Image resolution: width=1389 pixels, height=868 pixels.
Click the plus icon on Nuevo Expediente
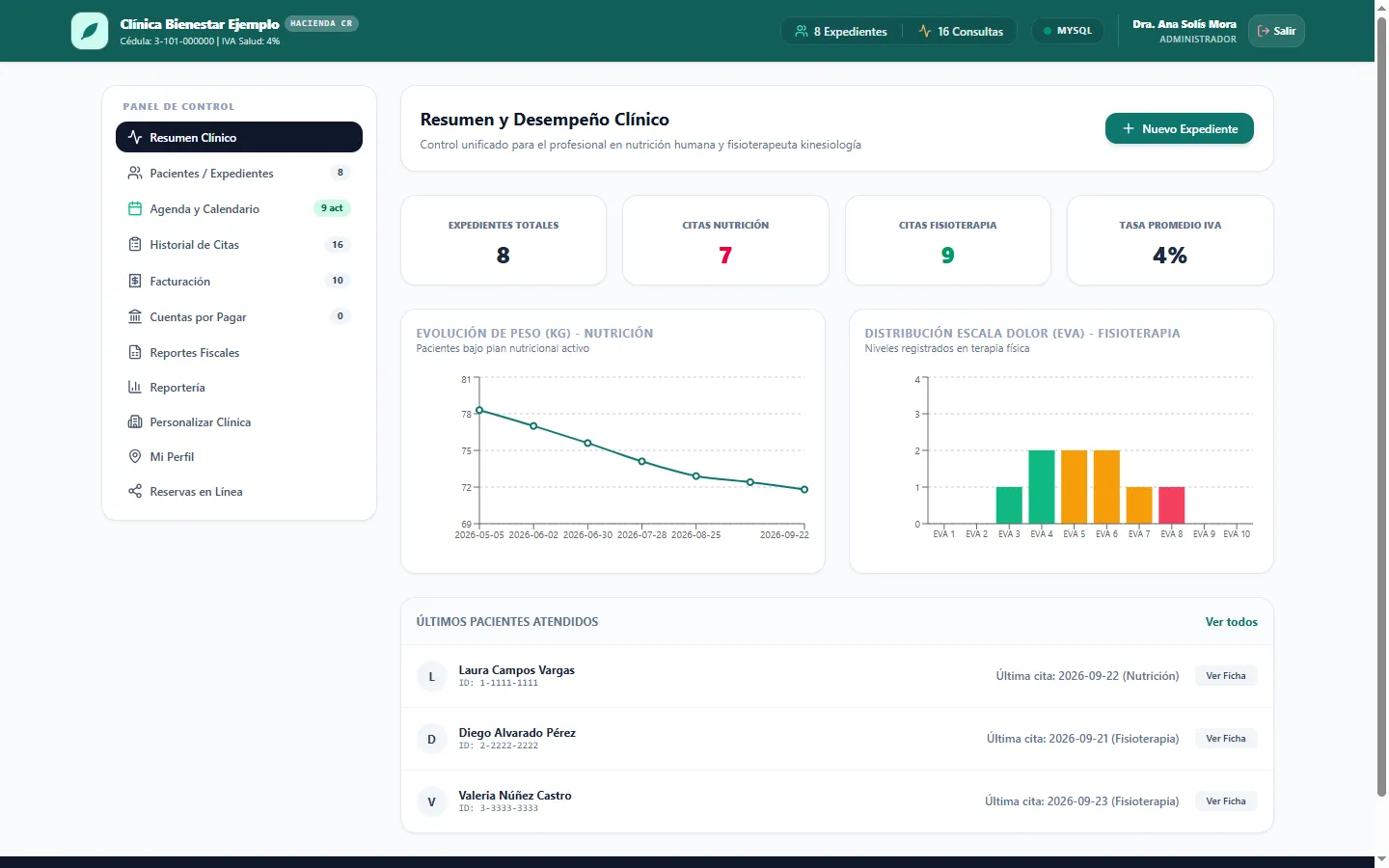click(x=1128, y=128)
